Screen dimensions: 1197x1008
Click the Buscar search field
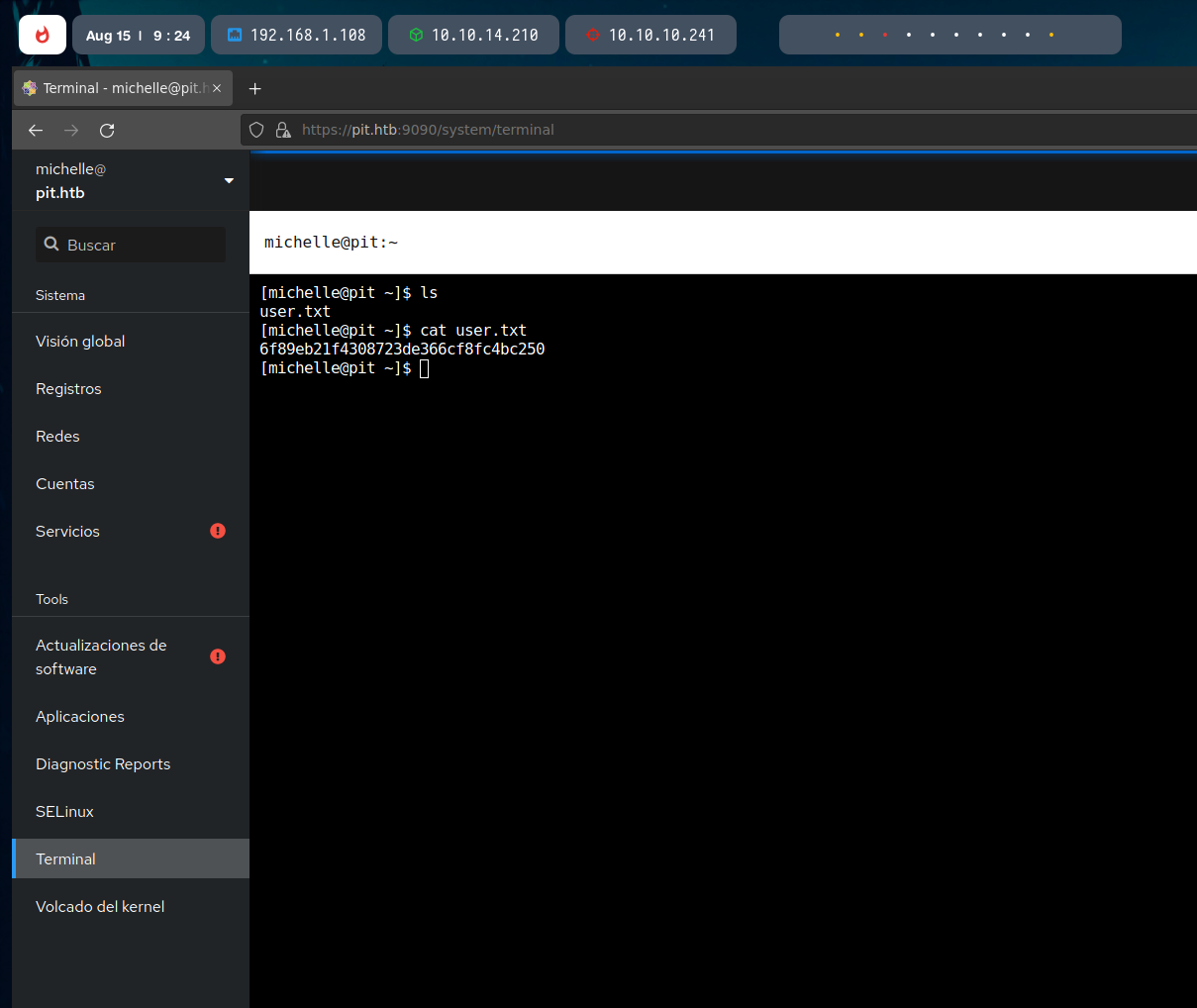[x=131, y=245]
